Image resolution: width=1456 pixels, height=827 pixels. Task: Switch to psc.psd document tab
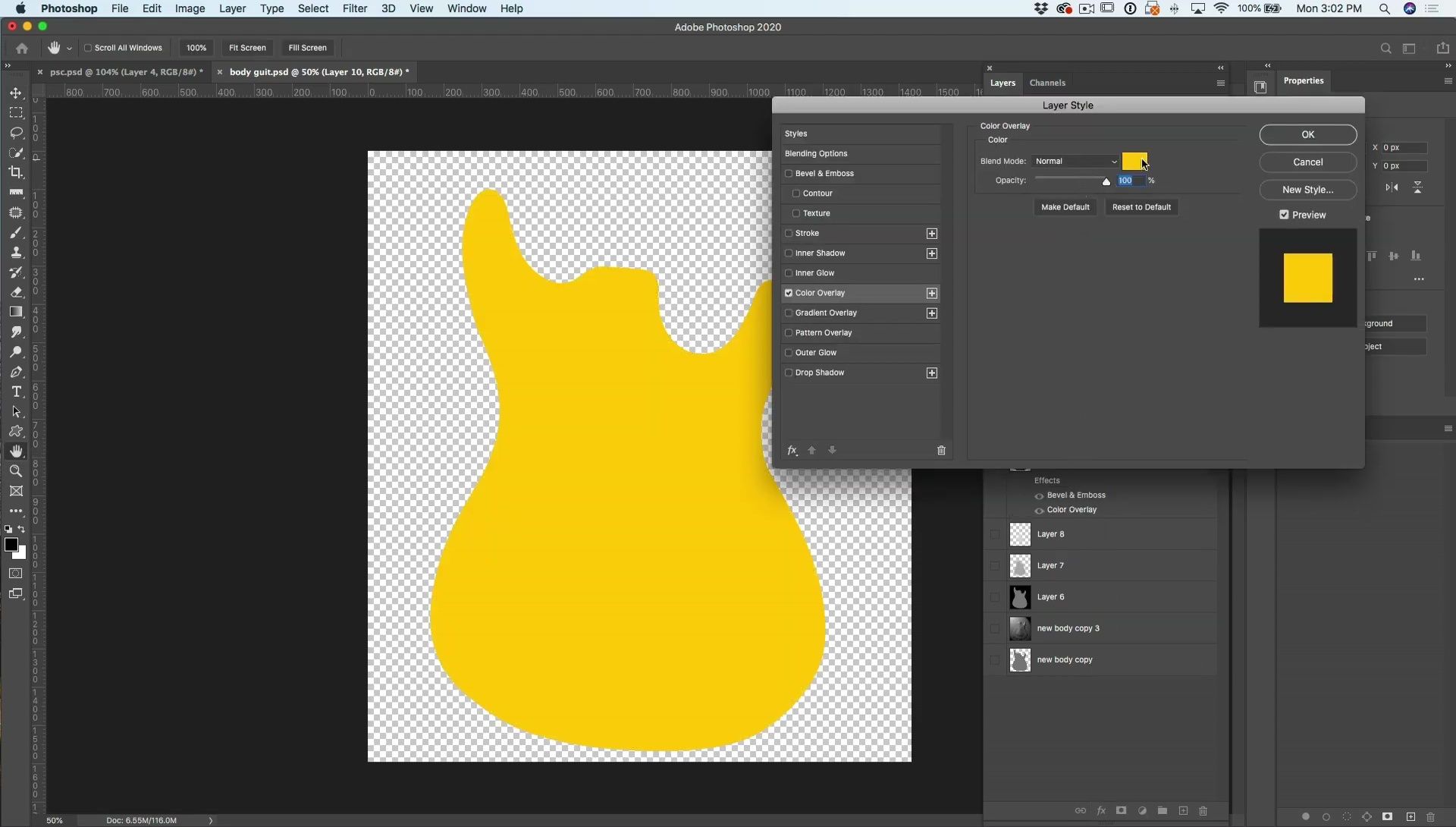coord(126,72)
